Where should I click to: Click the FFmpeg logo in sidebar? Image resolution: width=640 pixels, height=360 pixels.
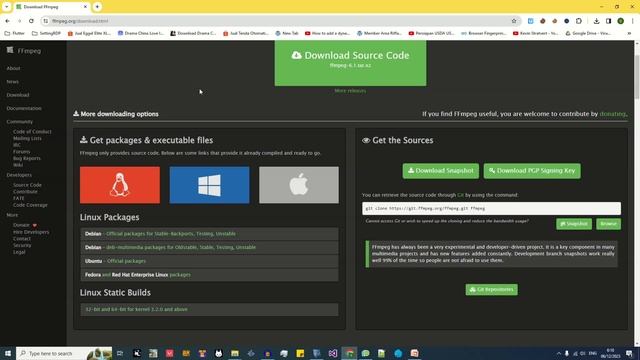coord(24,51)
